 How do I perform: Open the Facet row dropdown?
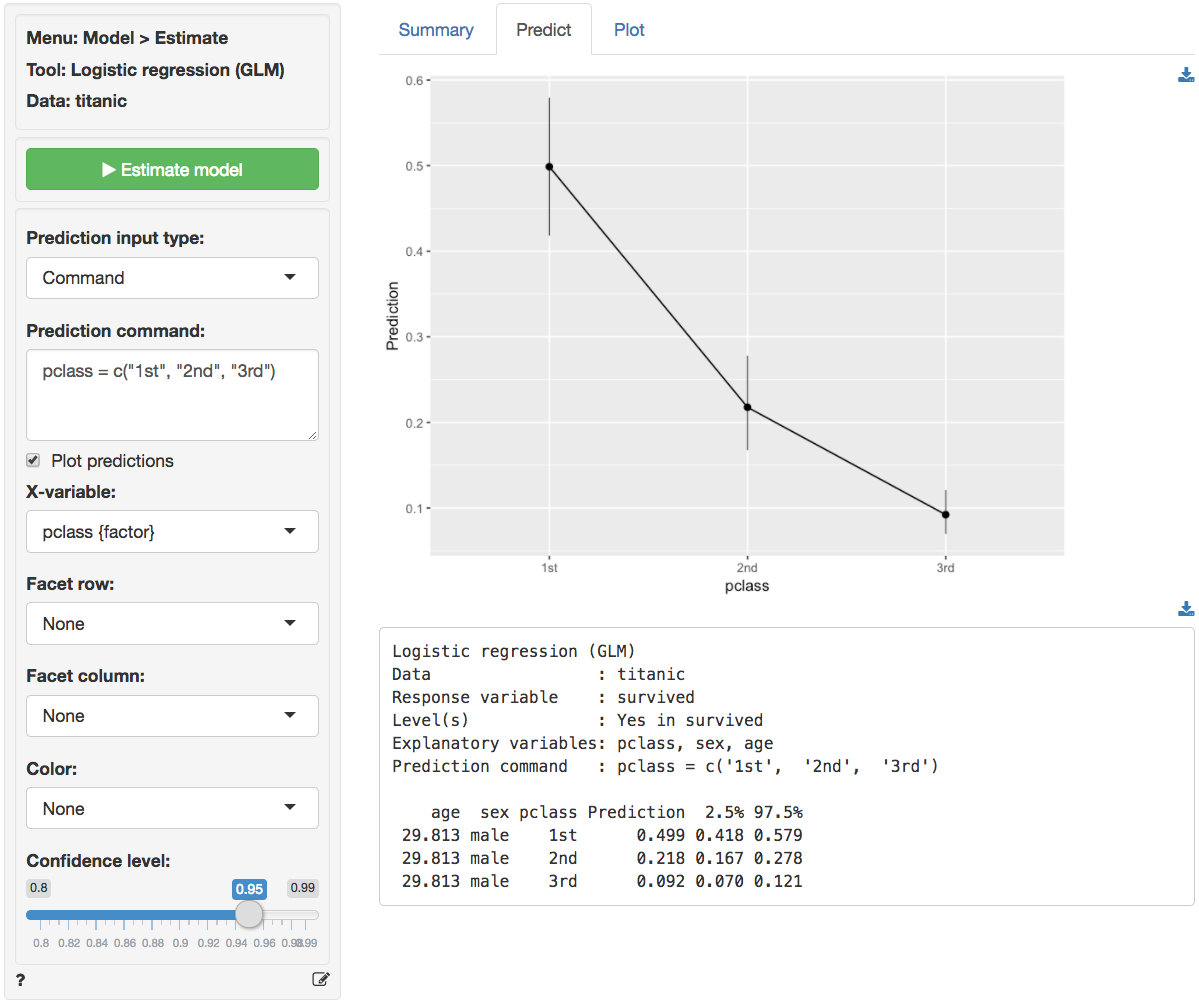(172, 624)
